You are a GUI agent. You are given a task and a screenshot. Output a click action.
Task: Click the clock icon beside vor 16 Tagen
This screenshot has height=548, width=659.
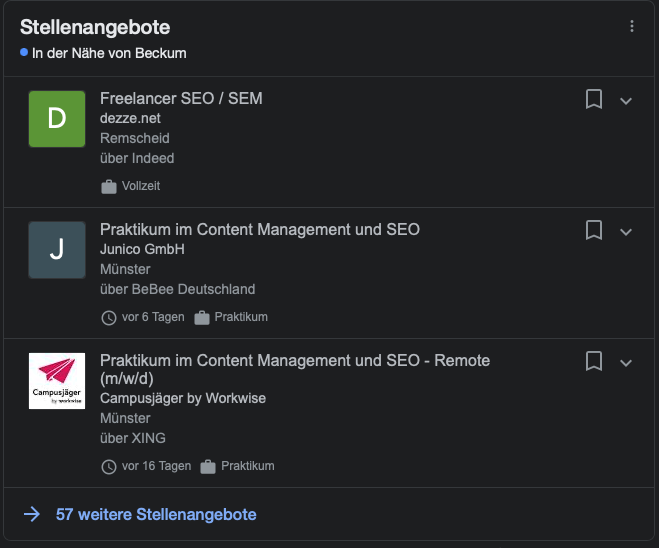(x=109, y=466)
